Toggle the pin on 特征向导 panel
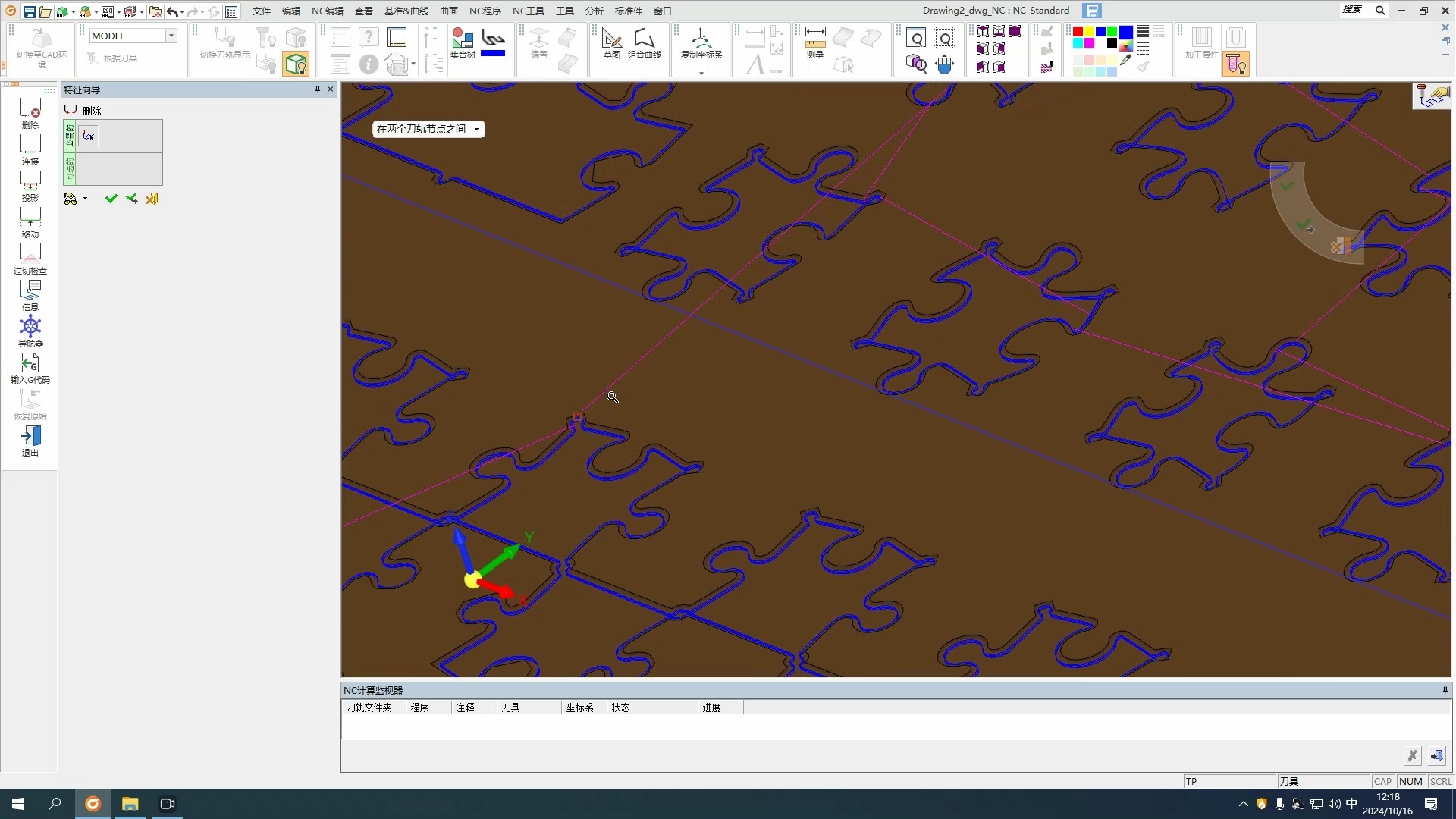The image size is (1456, 819). pos(318,89)
